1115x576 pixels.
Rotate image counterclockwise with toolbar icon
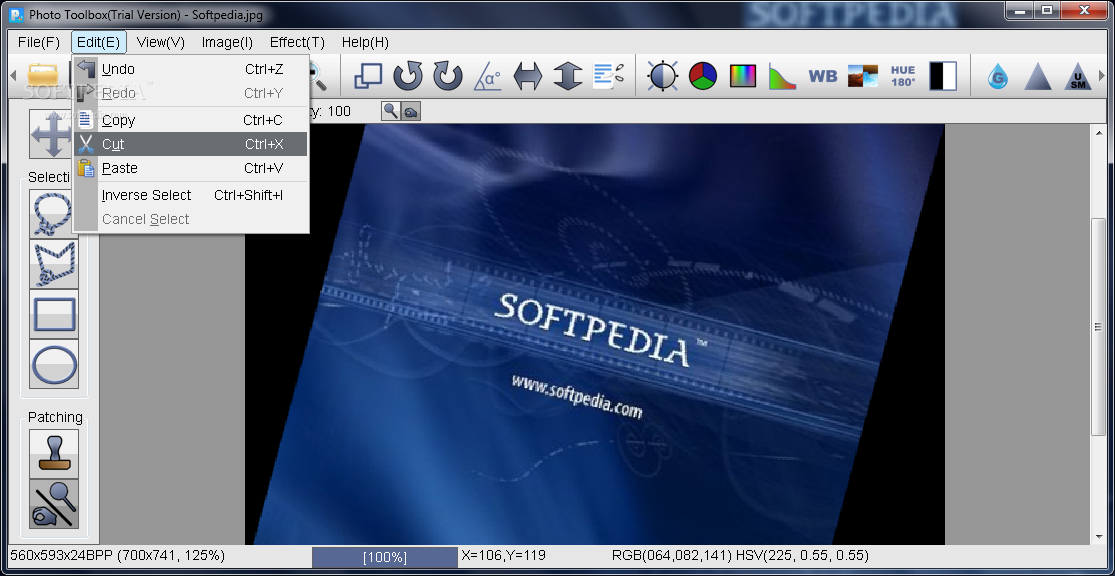point(407,76)
